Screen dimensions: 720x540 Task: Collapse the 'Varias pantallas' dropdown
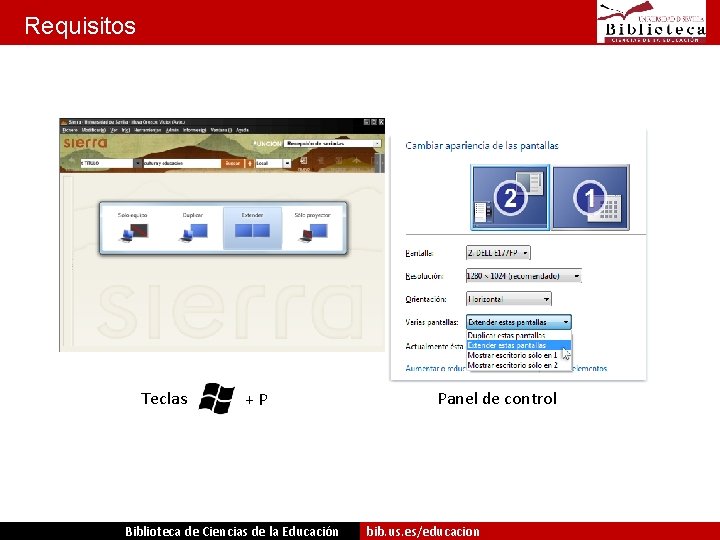pos(519,322)
